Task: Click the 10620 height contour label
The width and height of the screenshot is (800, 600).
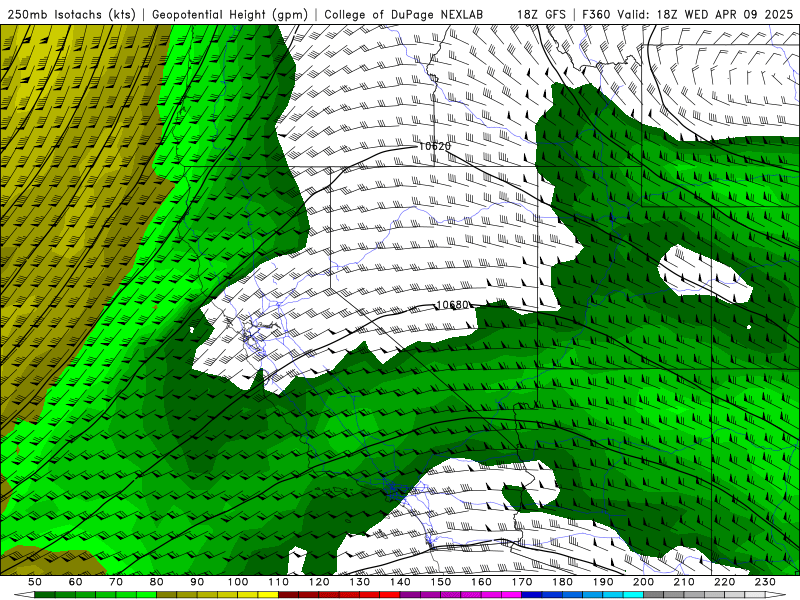Action: 435,146
